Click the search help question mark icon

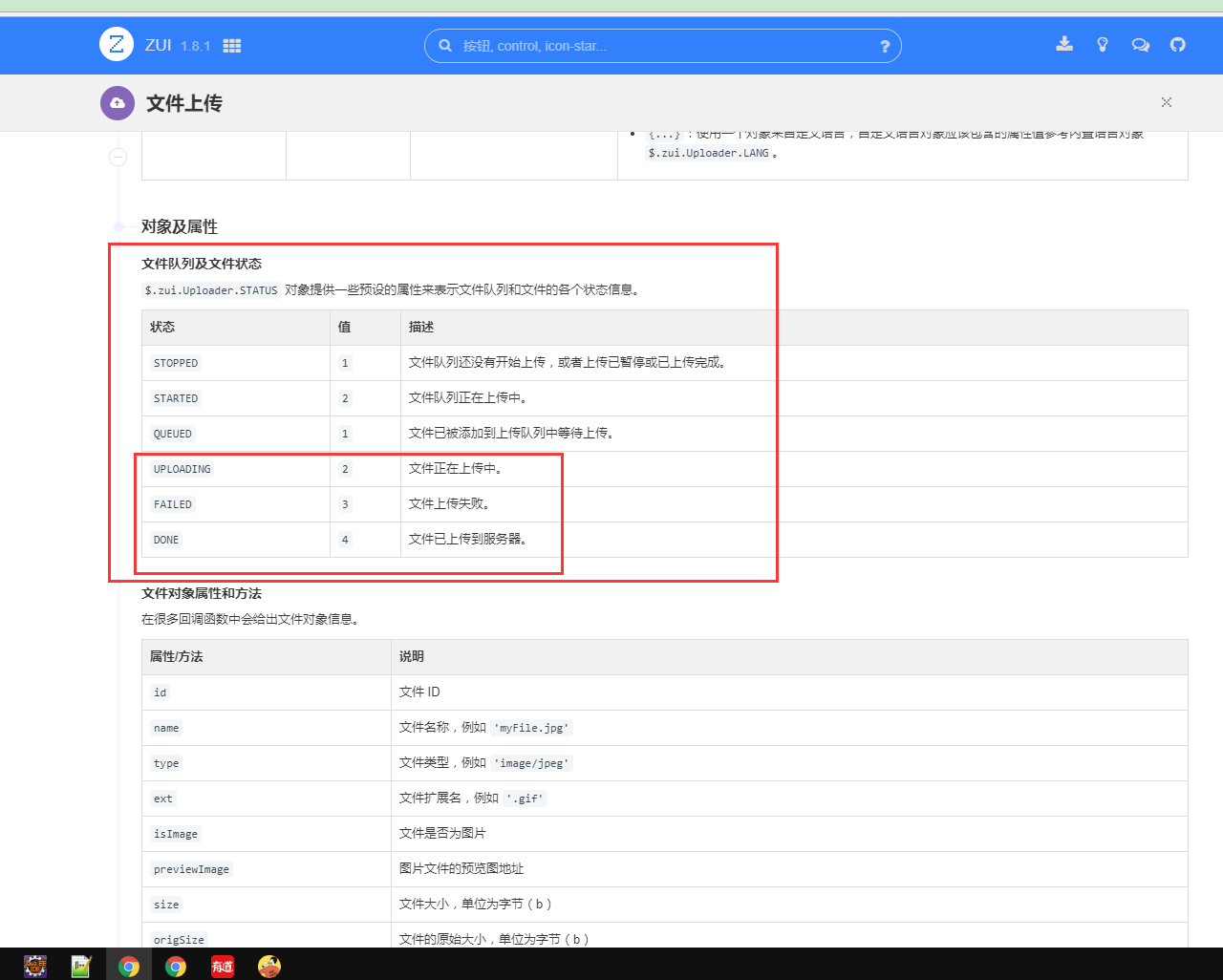tap(885, 45)
